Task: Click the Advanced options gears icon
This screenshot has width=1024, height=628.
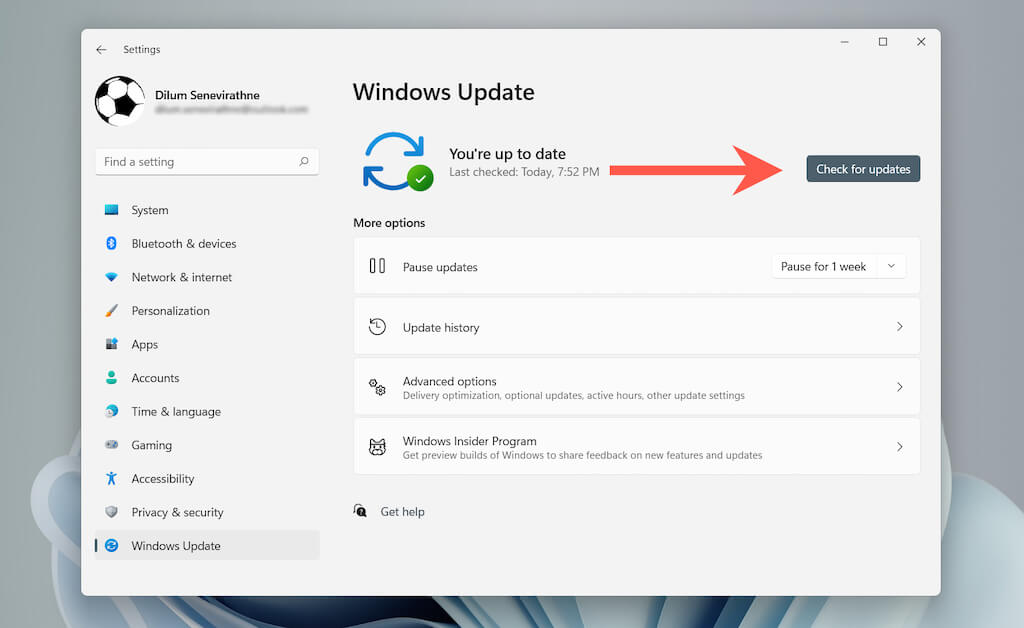Action: (377, 387)
